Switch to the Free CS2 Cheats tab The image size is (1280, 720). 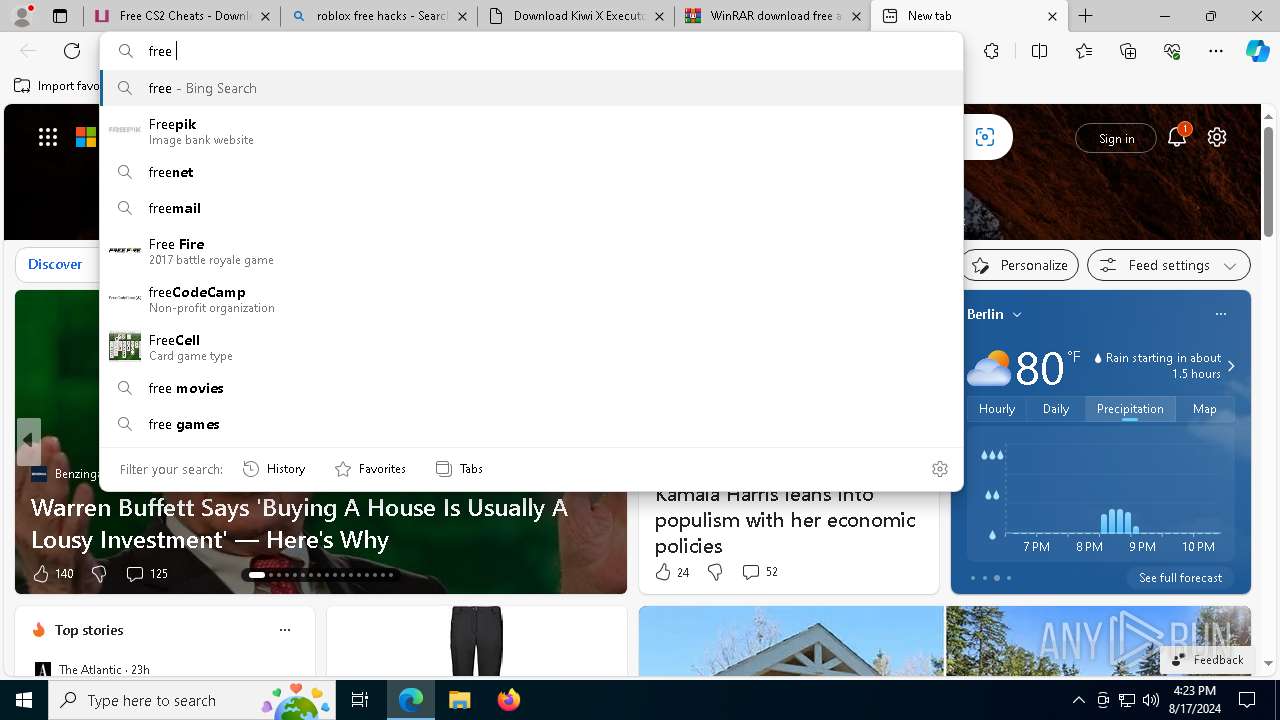[x=180, y=16]
